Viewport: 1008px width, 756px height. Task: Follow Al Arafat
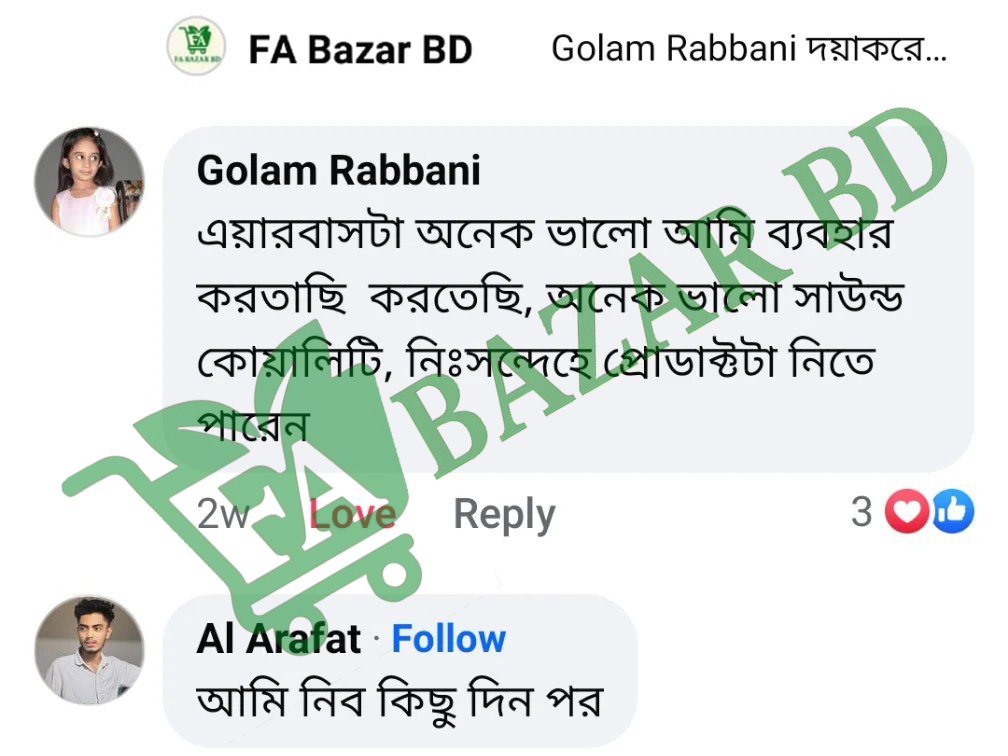click(x=448, y=639)
